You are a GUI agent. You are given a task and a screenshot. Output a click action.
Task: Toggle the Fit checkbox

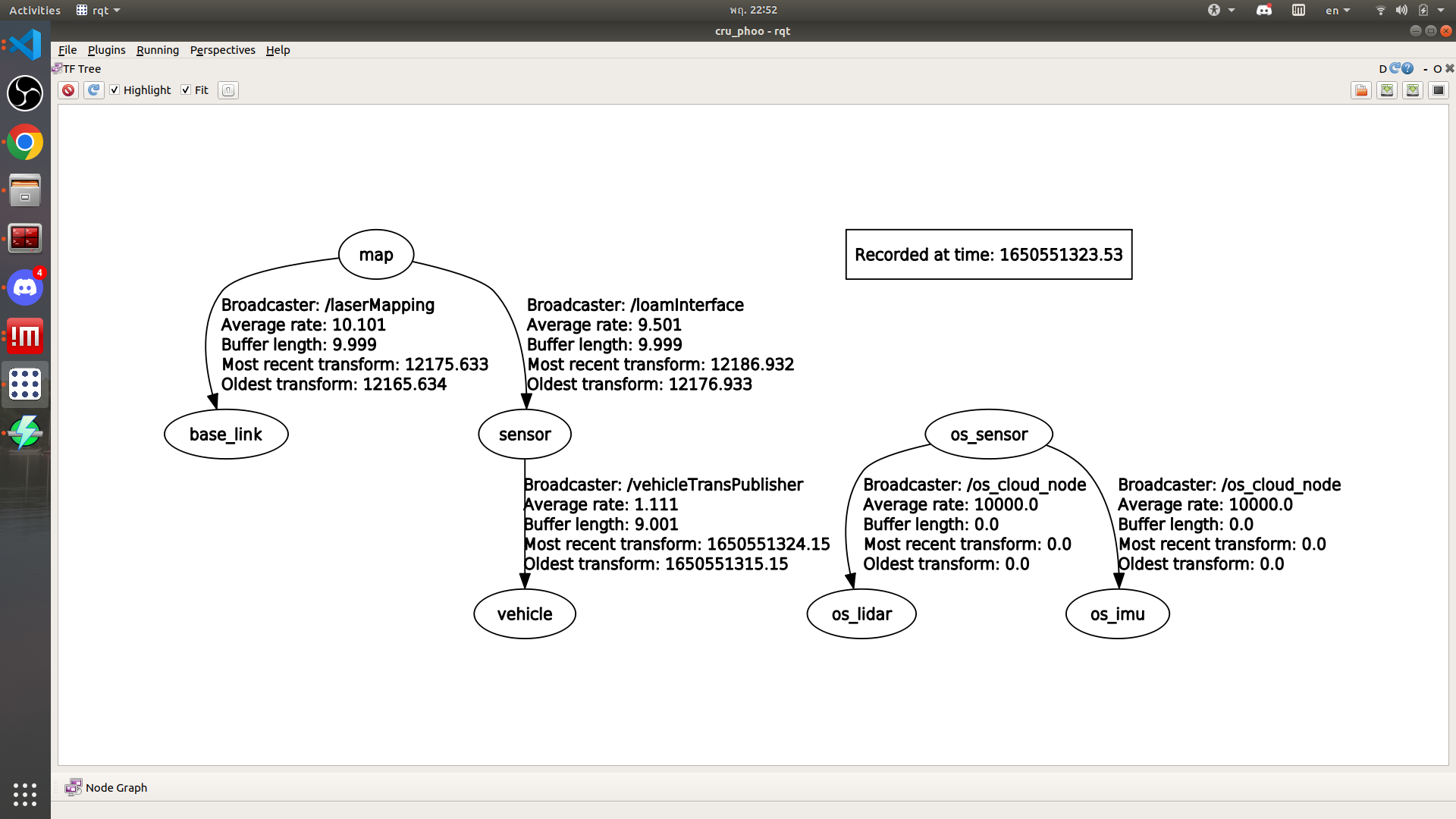coord(186,89)
